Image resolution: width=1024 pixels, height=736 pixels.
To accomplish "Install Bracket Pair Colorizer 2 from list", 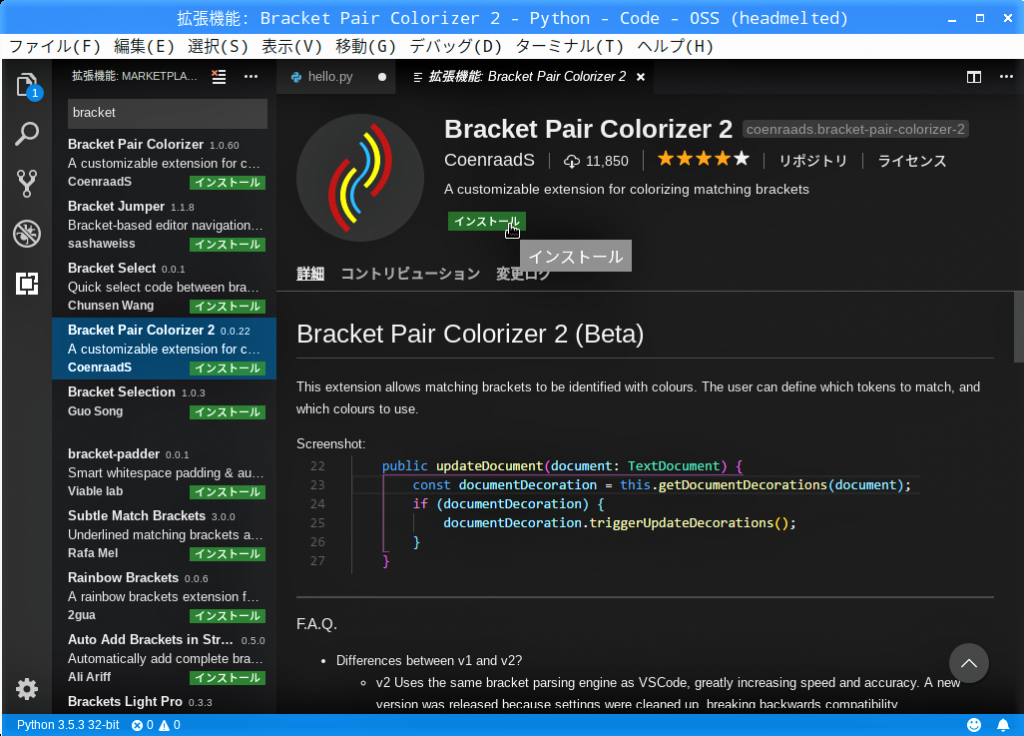I will coord(227,368).
